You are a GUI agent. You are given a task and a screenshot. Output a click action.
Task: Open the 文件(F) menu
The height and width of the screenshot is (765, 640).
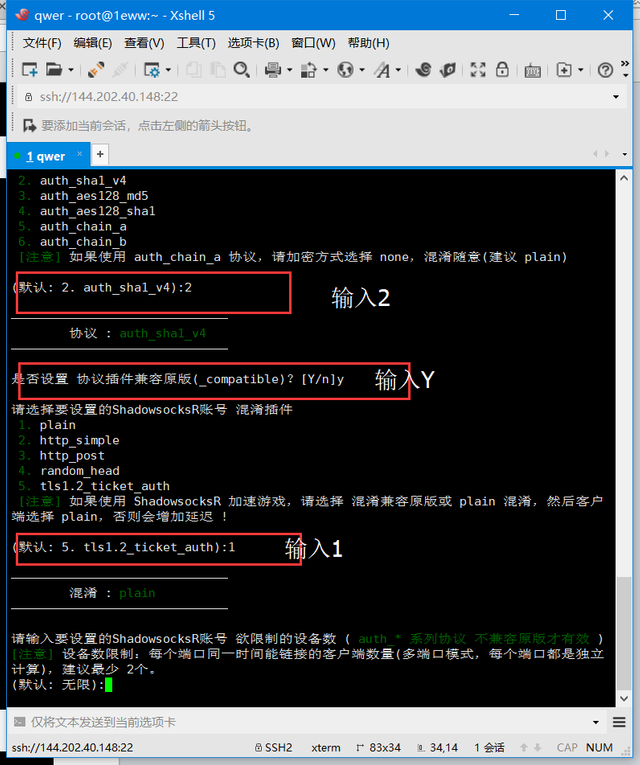[42, 43]
